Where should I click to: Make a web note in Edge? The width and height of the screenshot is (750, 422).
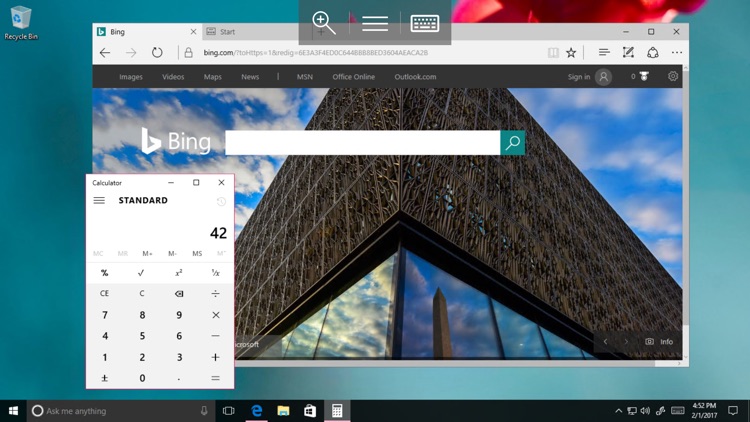coord(629,52)
